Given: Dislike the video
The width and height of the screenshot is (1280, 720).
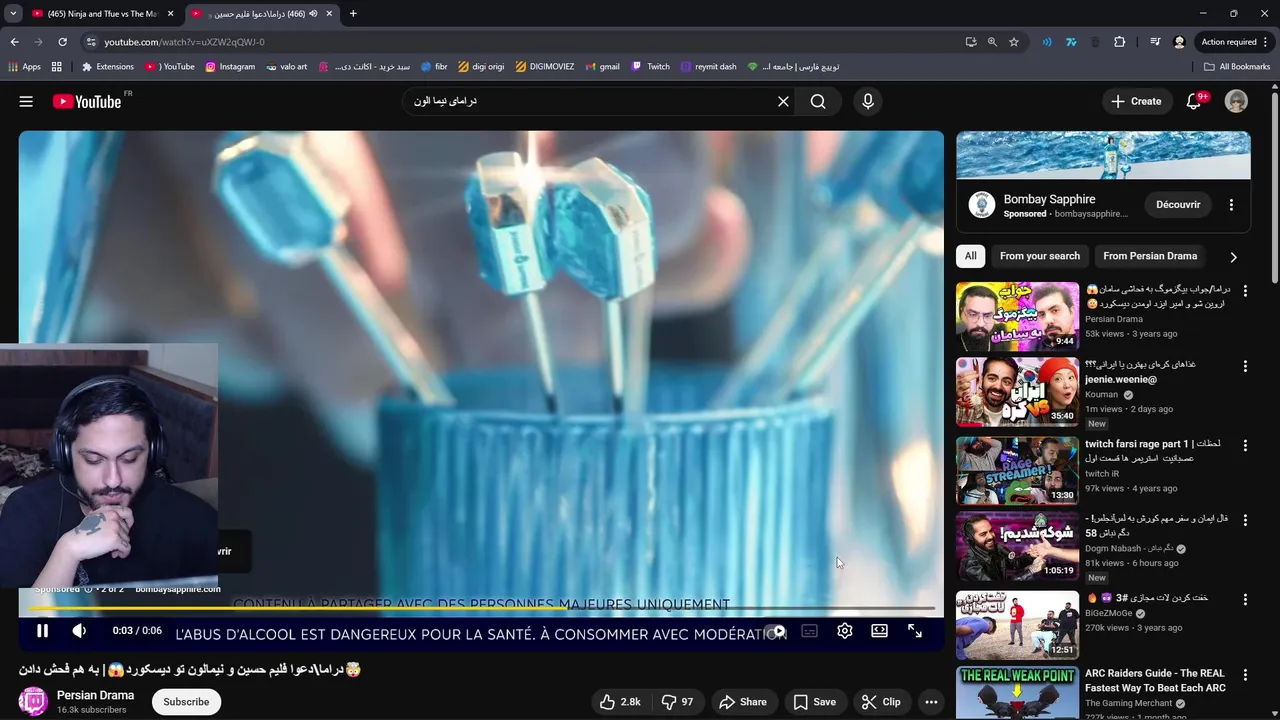Looking at the screenshot, I should pyautogui.click(x=679, y=702).
